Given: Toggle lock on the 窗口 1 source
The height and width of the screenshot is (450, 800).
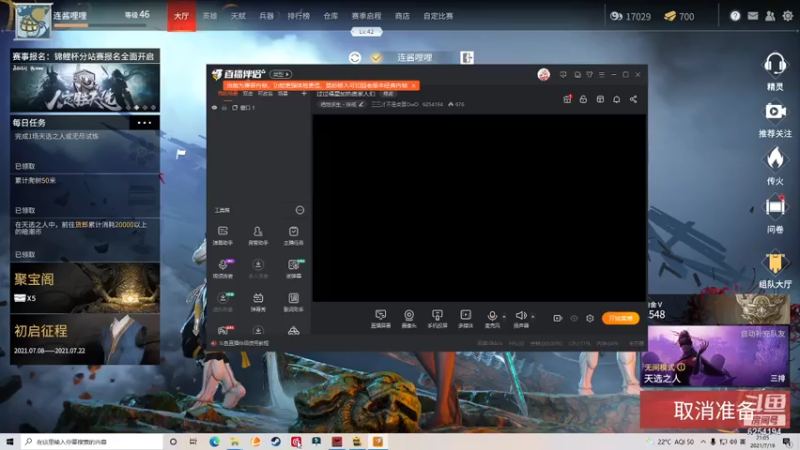Looking at the screenshot, I should coord(224,108).
